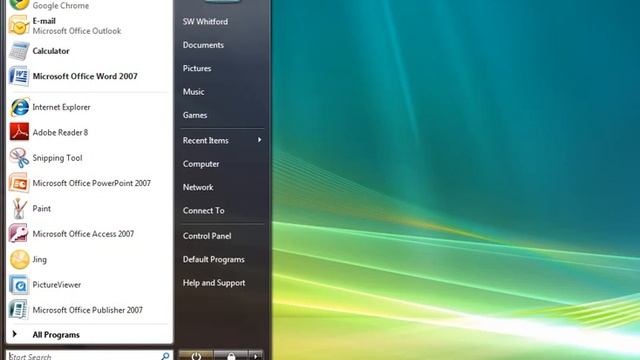This screenshot has width=640, height=360.
Task: Open Music folder link
Action: [x=193, y=92]
